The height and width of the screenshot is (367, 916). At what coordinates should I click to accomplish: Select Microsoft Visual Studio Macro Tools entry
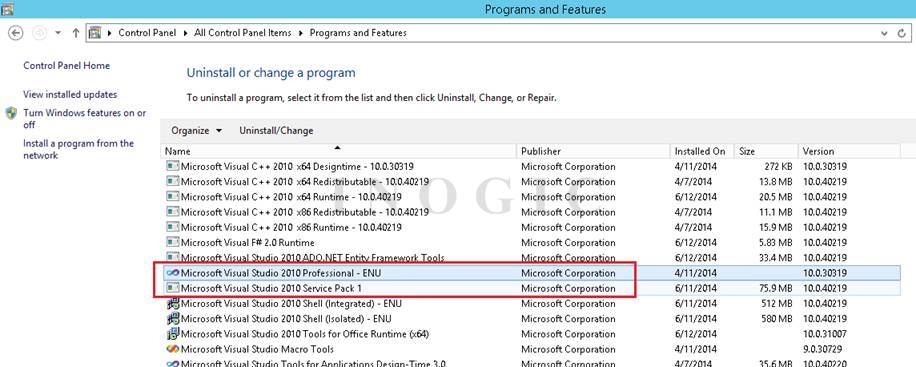pos(258,349)
